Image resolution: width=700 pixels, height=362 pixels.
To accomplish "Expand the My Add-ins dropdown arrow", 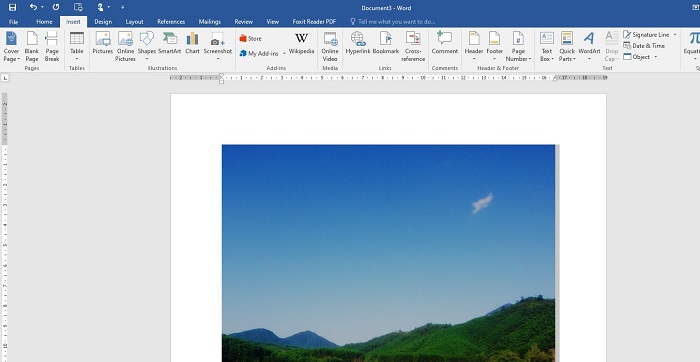I will coord(284,54).
